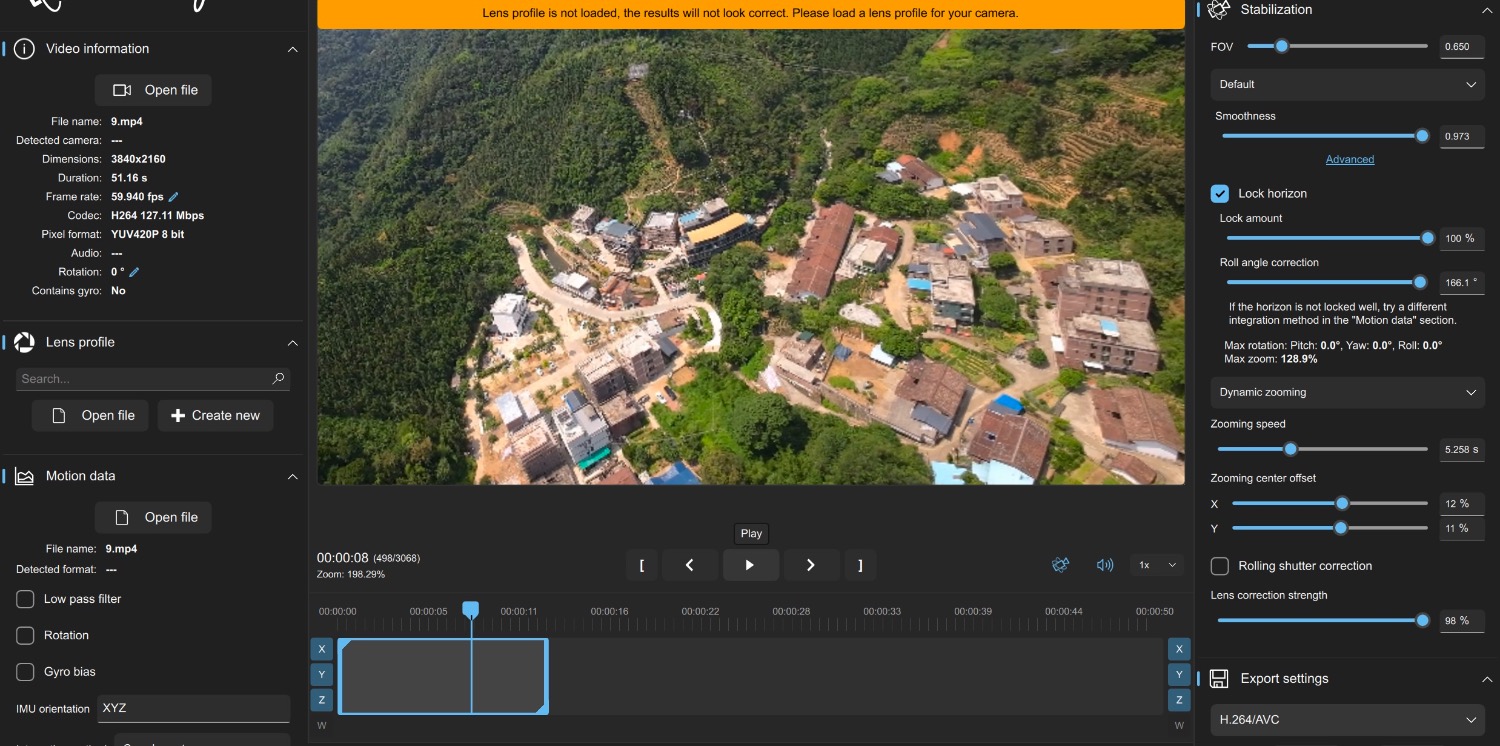Open Advanced smoothness link
Image resolution: width=1500 pixels, height=746 pixels.
[x=1350, y=160]
